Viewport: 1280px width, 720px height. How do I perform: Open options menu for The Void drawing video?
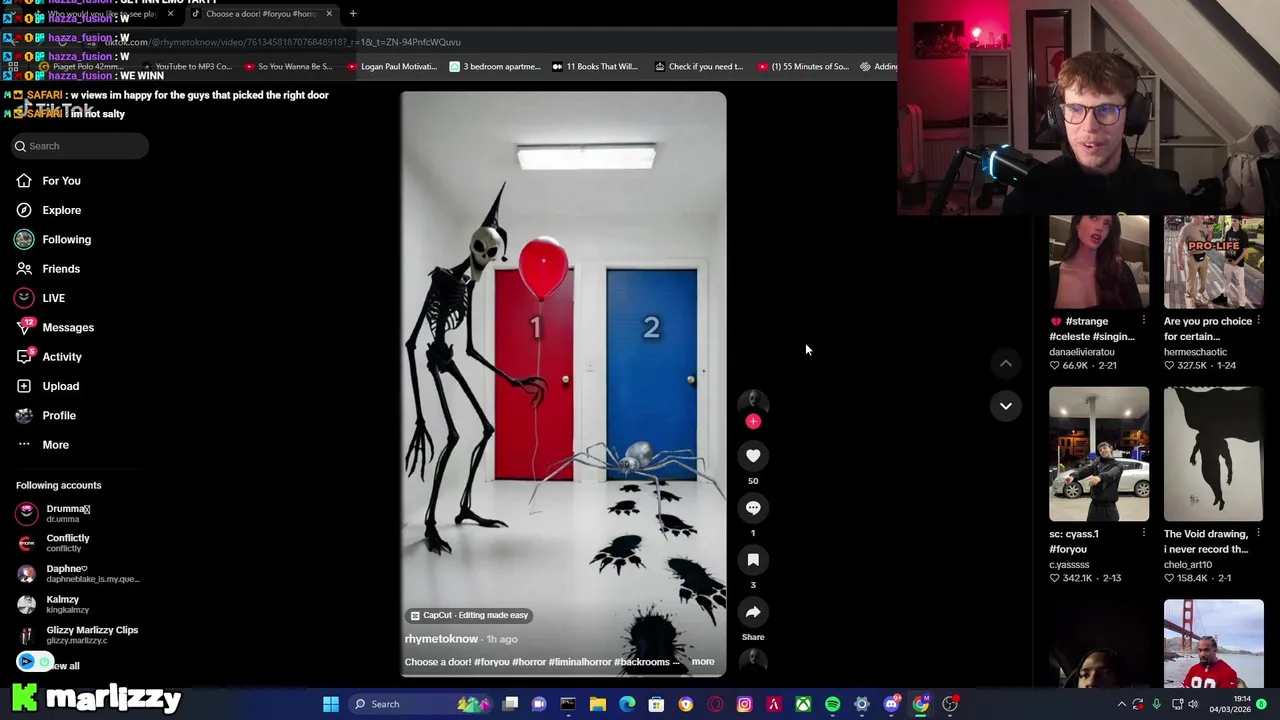point(1258,534)
